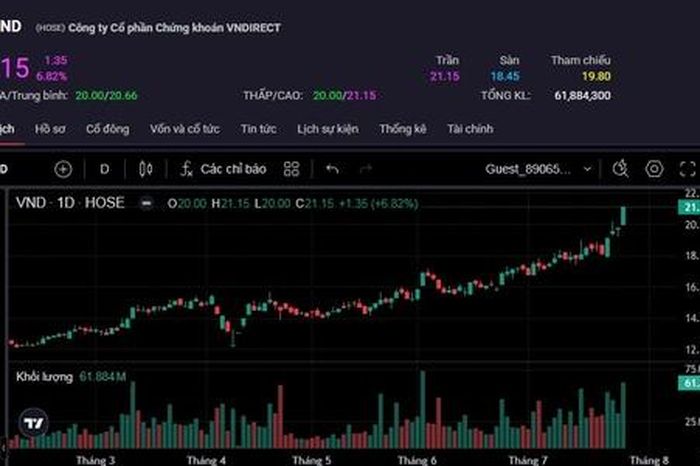Click the Tham chiếu reference price 19.80

click(x=596, y=76)
